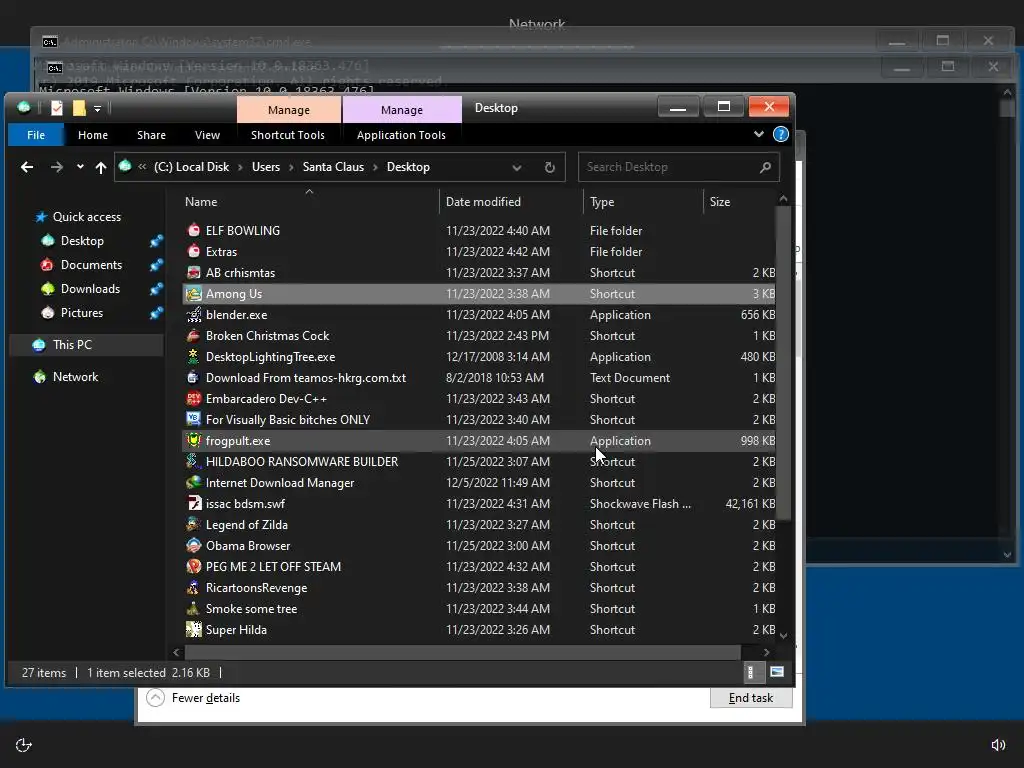Image resolution: width=1024 pixels, height=768 pixels.
Task: Click chevron after Santa Claus in path
Action: point(376,167)
